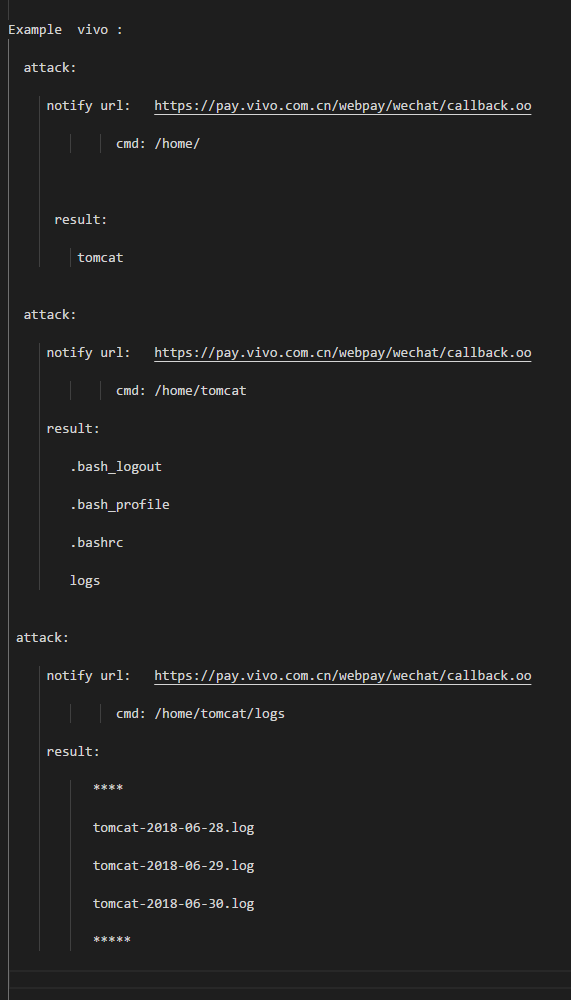The image size is (571, 1000).
Task: Click the '.bashrc' result entry
Action: click(x=96, y=543)
